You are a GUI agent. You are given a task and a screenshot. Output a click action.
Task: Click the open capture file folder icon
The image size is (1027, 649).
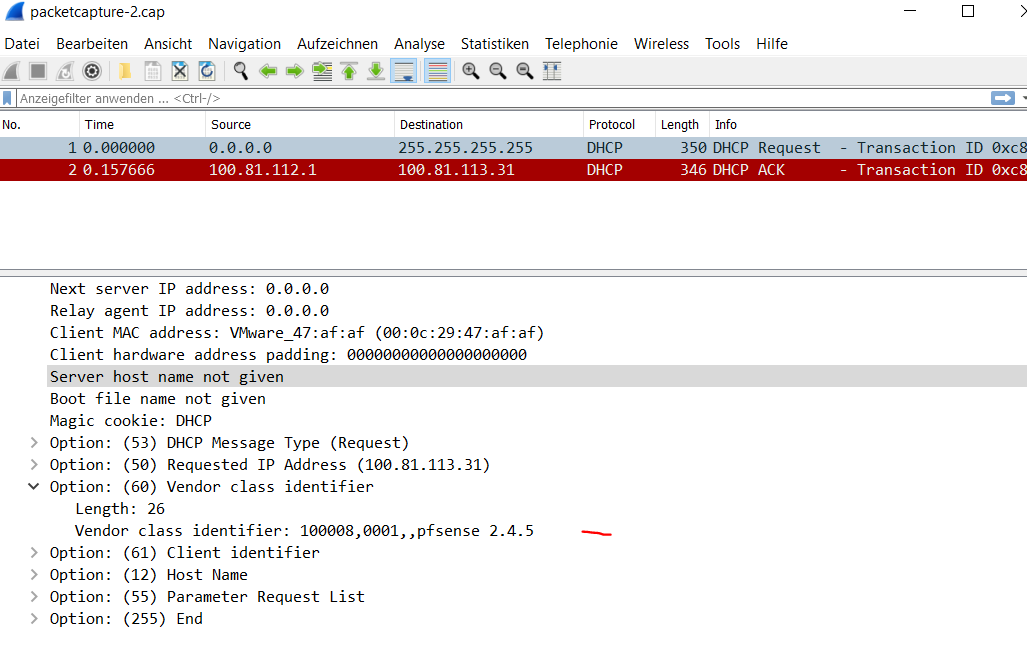[125, 71]
